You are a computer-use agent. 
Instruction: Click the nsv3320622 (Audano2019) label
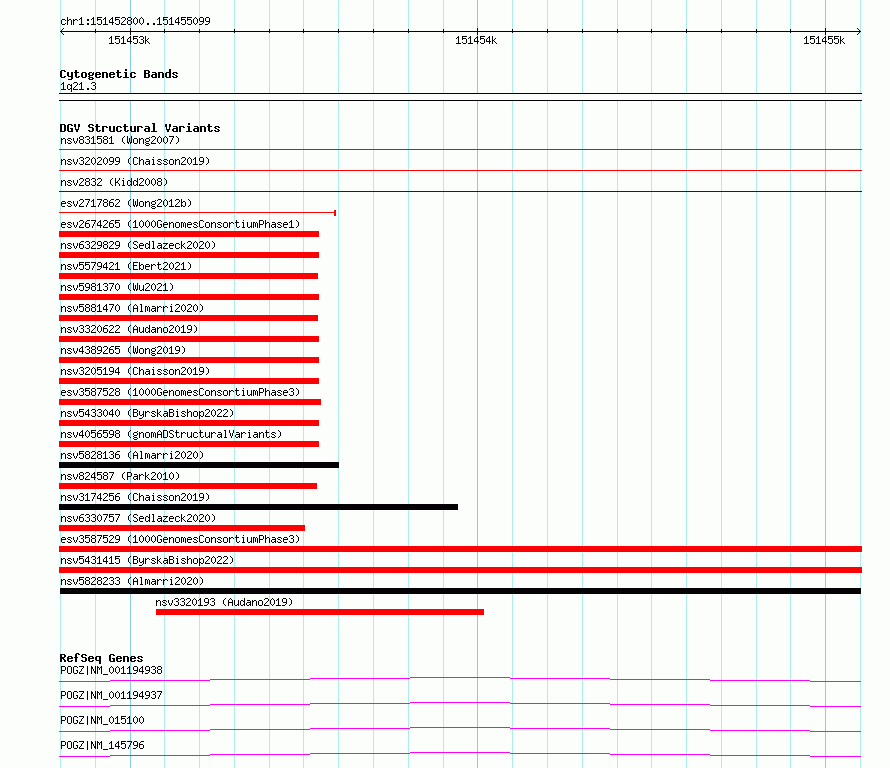point(129,329)
